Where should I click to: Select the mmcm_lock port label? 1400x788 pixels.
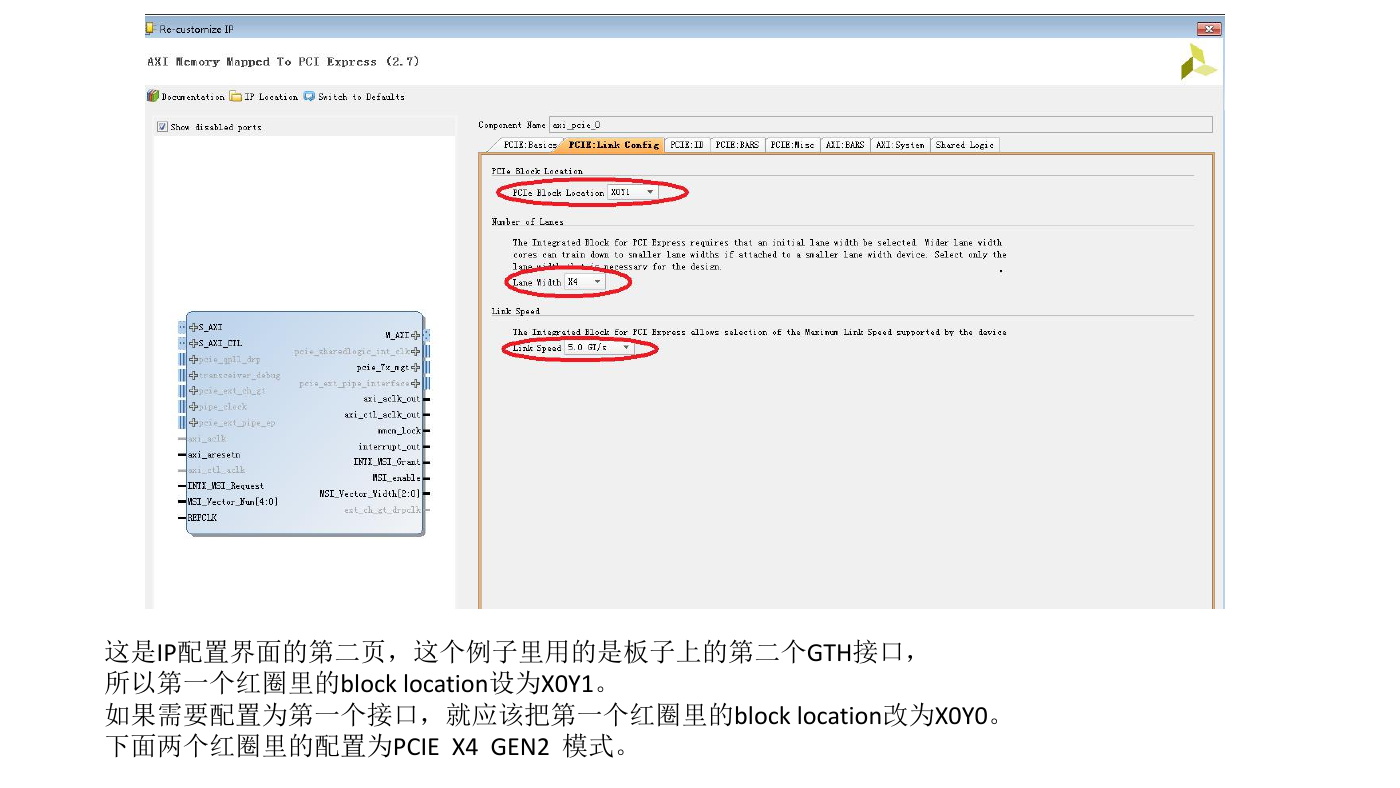click(399, 431)
